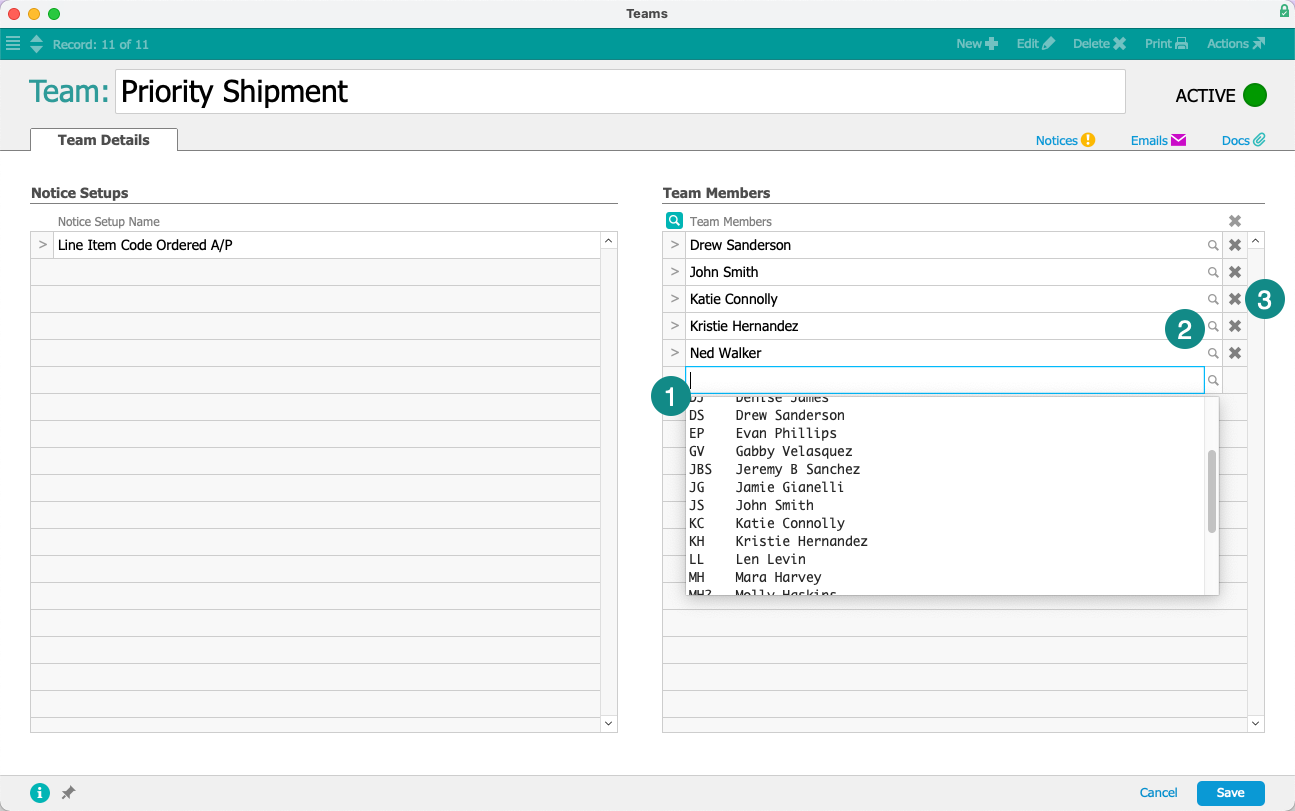The image size is (1295, 811).
Task: Open the Docs link
Action: pos(1243,140)
